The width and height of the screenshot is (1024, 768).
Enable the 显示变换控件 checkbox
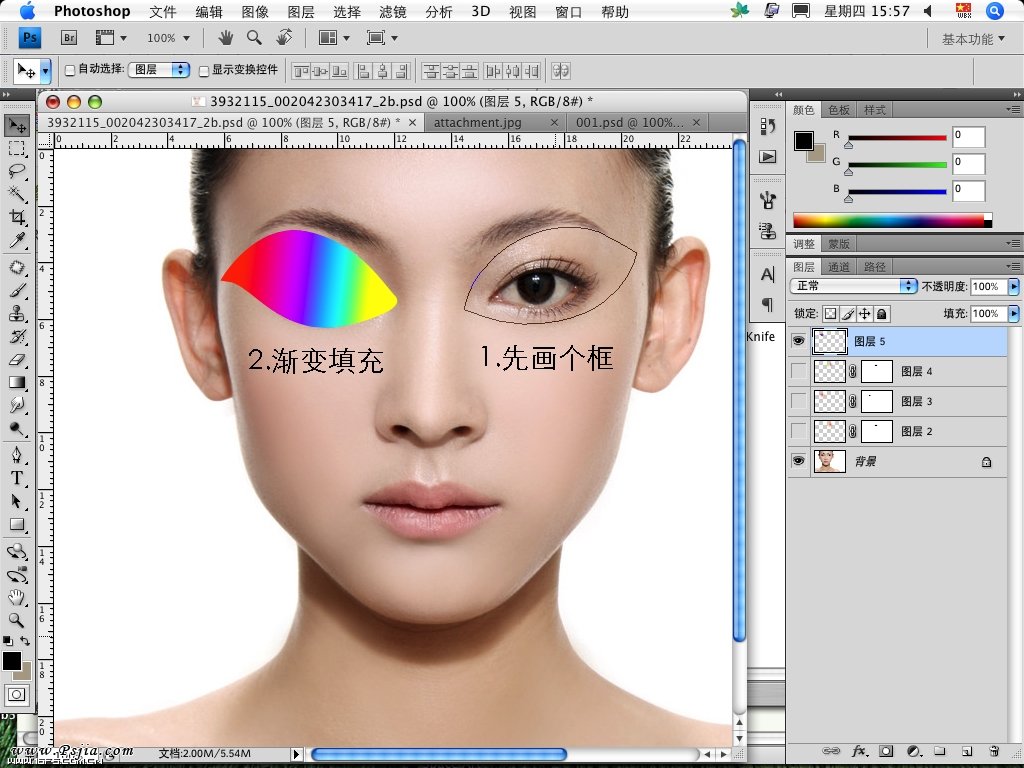coord(204,71)
